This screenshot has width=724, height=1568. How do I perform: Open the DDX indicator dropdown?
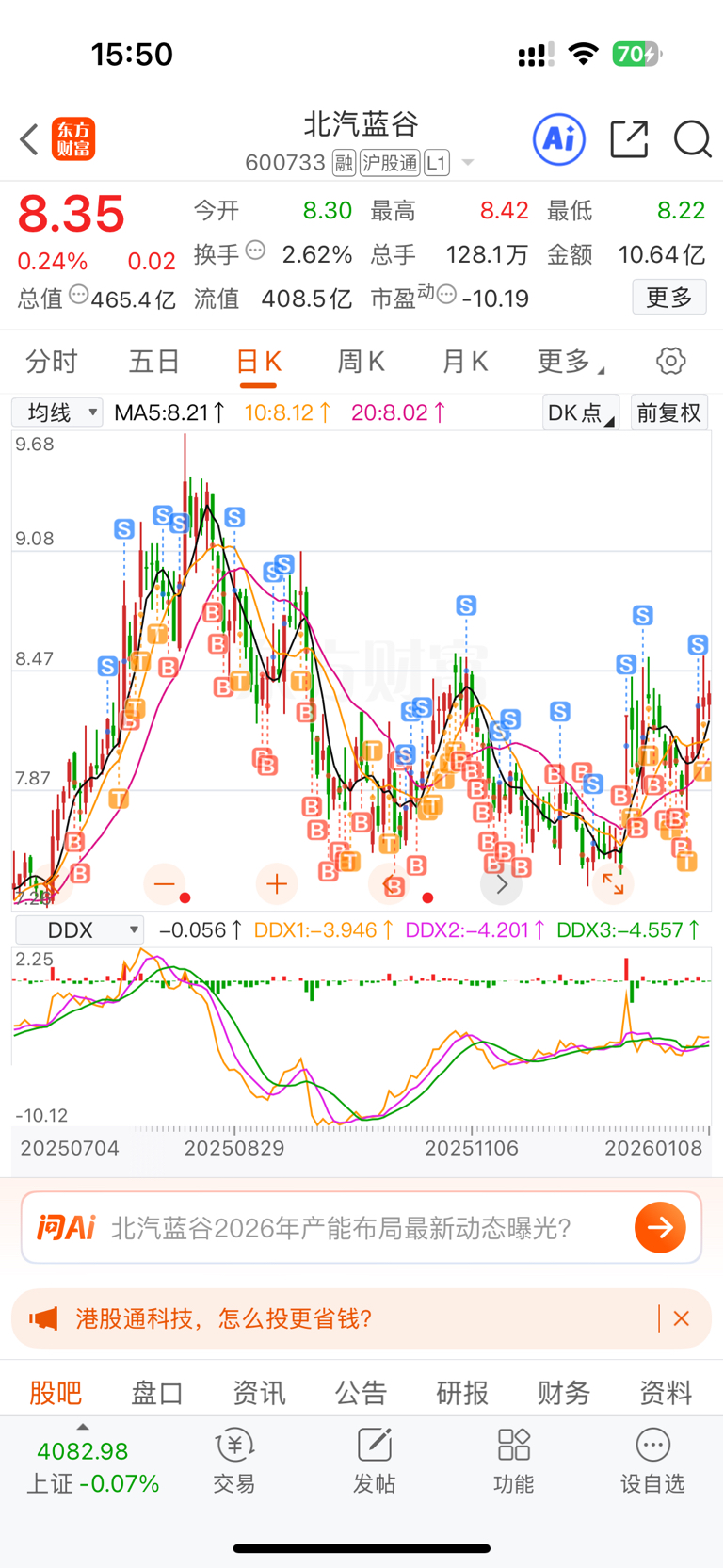point(80,930)
